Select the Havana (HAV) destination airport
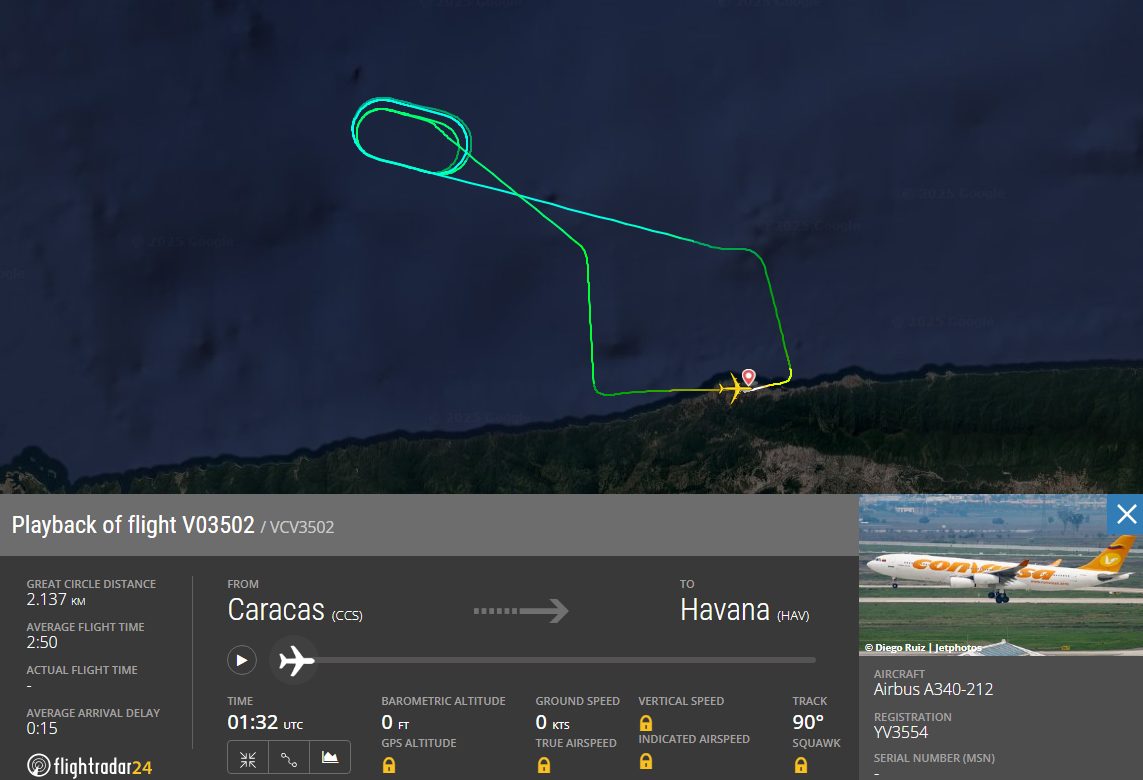The width and height of the screenshot is (1143, 780). [744, 610]
